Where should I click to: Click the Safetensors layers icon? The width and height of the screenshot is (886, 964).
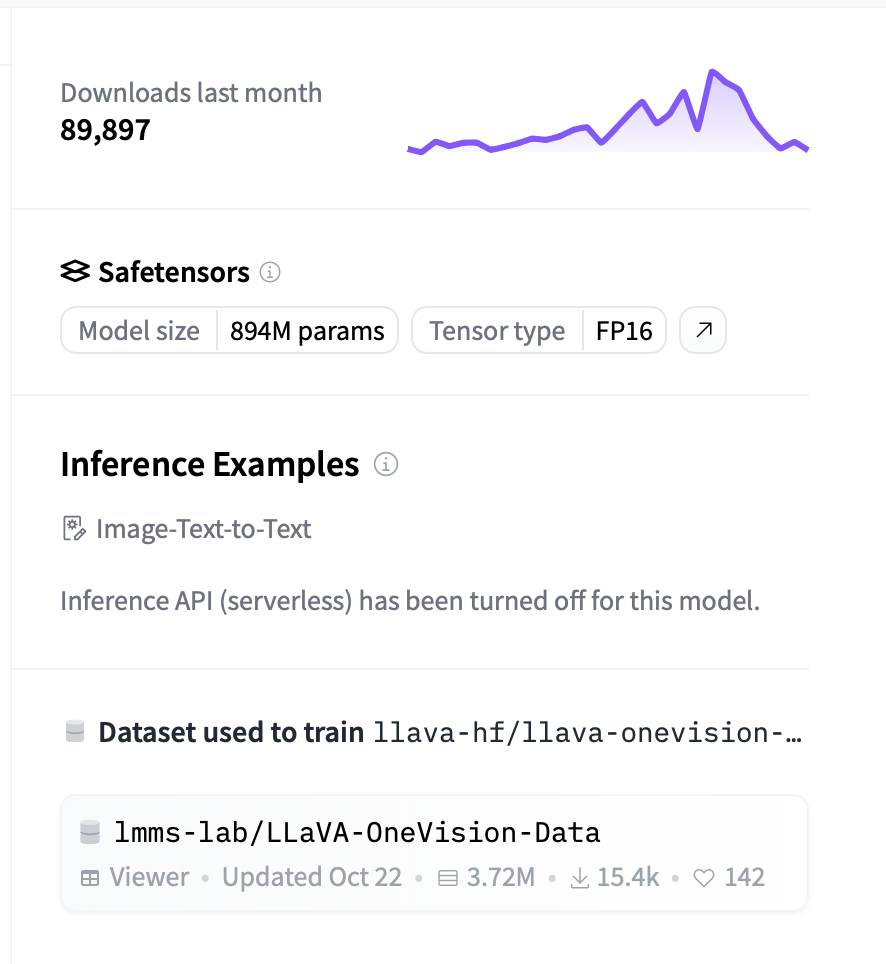click(75, 271)
